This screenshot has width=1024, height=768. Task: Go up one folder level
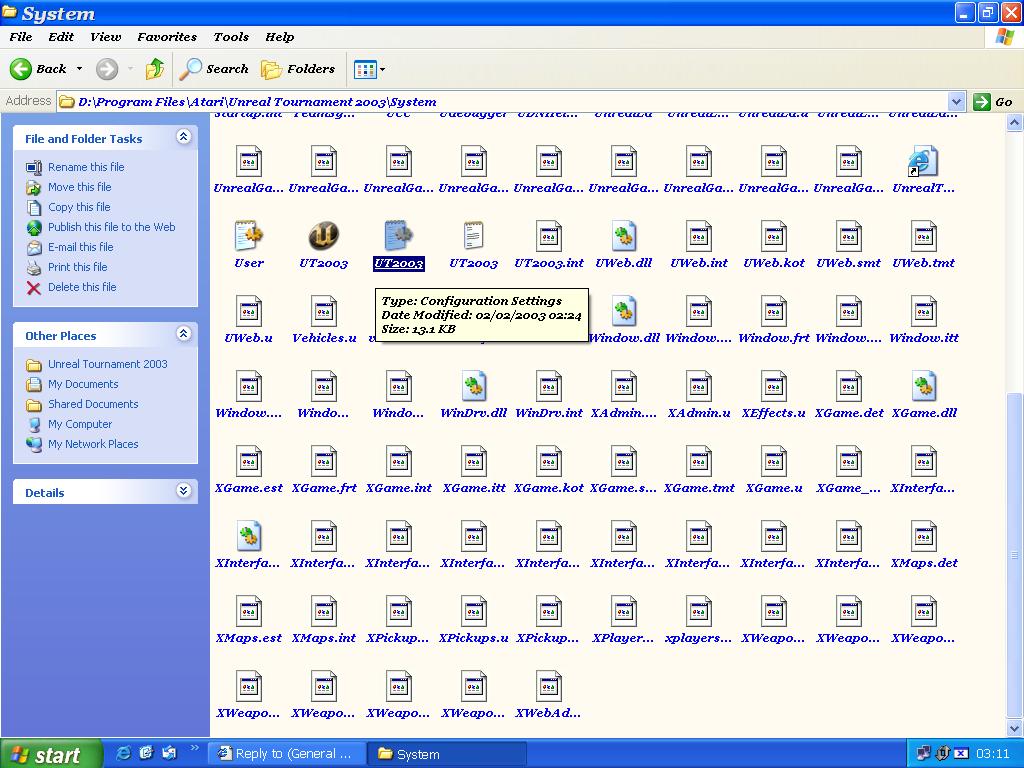pyautogui.click(x=155, y=69)
